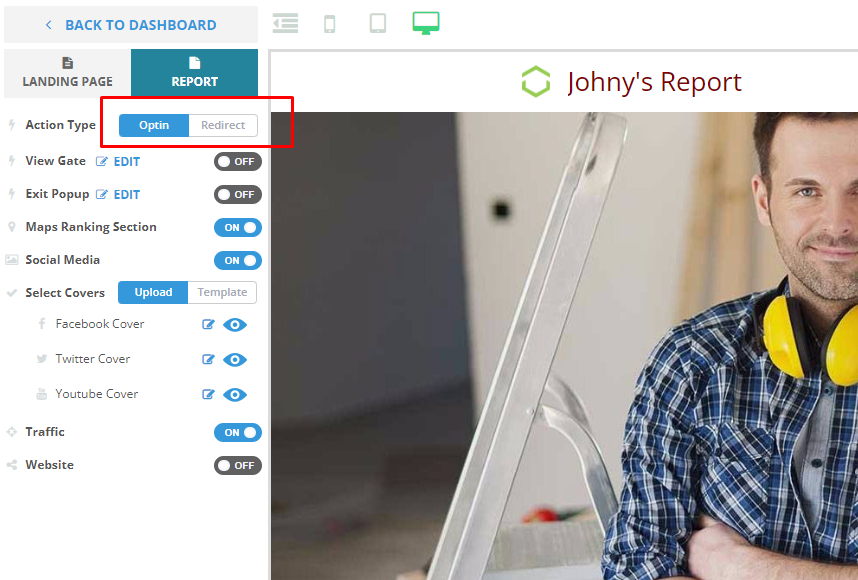
Task: Toggle Youtube Cover visibility eye
Action: click(x=235, y=394)
